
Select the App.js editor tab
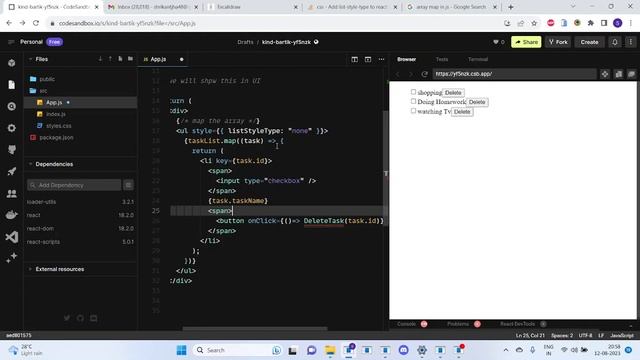click(158, 59)
